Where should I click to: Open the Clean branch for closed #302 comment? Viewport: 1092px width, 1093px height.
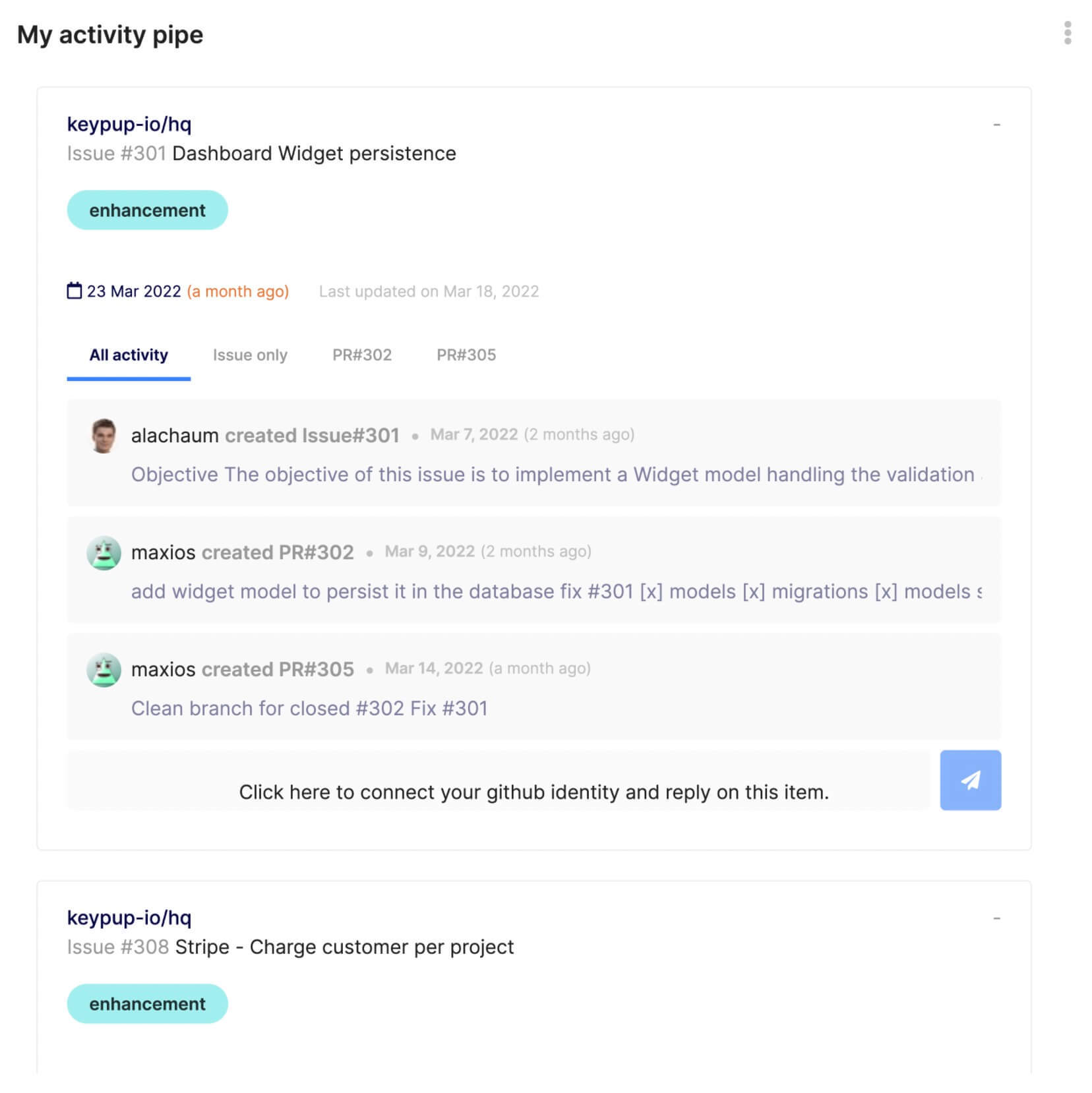coord(309,709)
